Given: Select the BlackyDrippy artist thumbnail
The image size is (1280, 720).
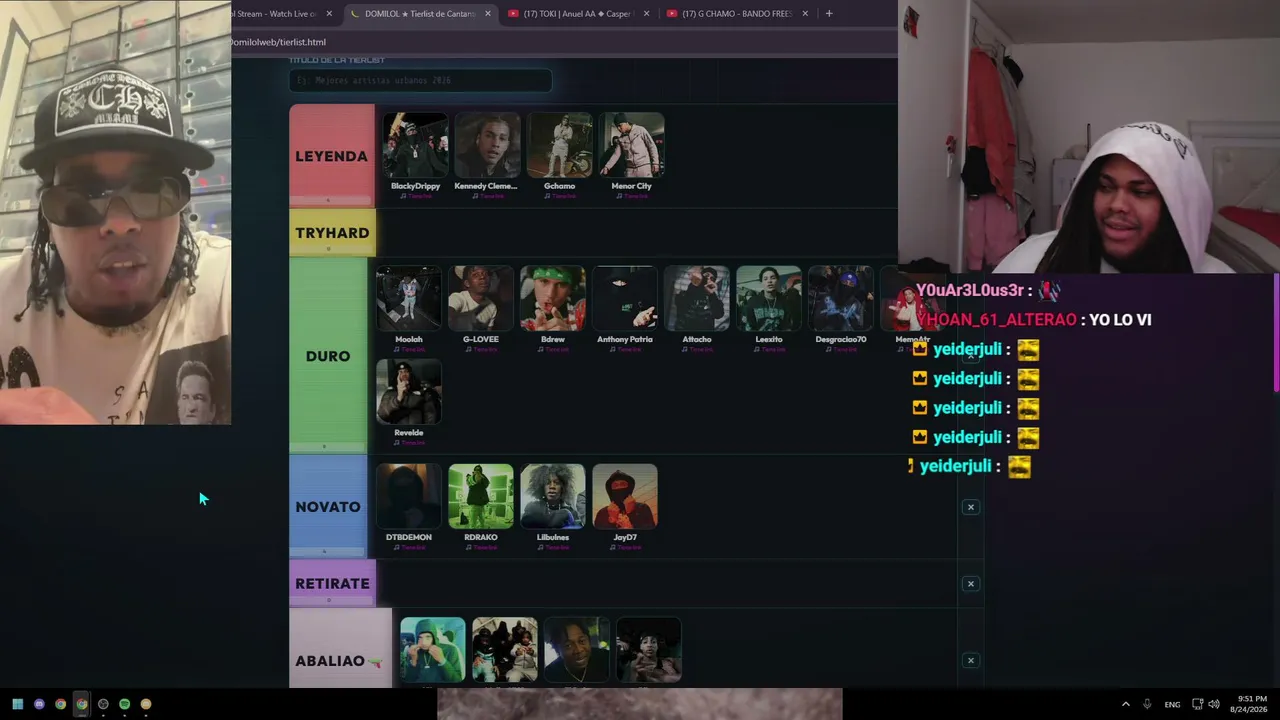Looking at the screenshot, I should (415, 145).
